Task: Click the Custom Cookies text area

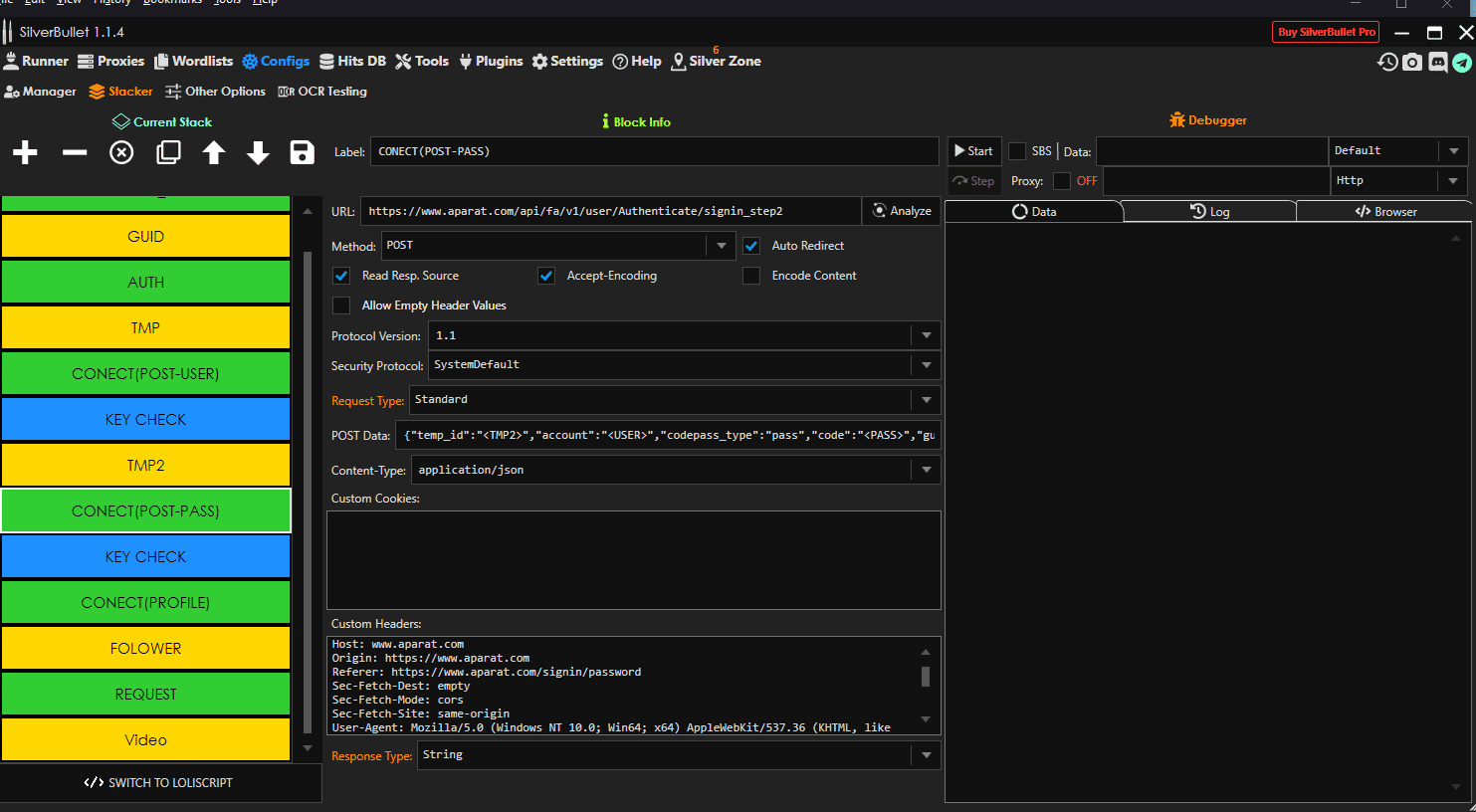Action: (633, 560)
